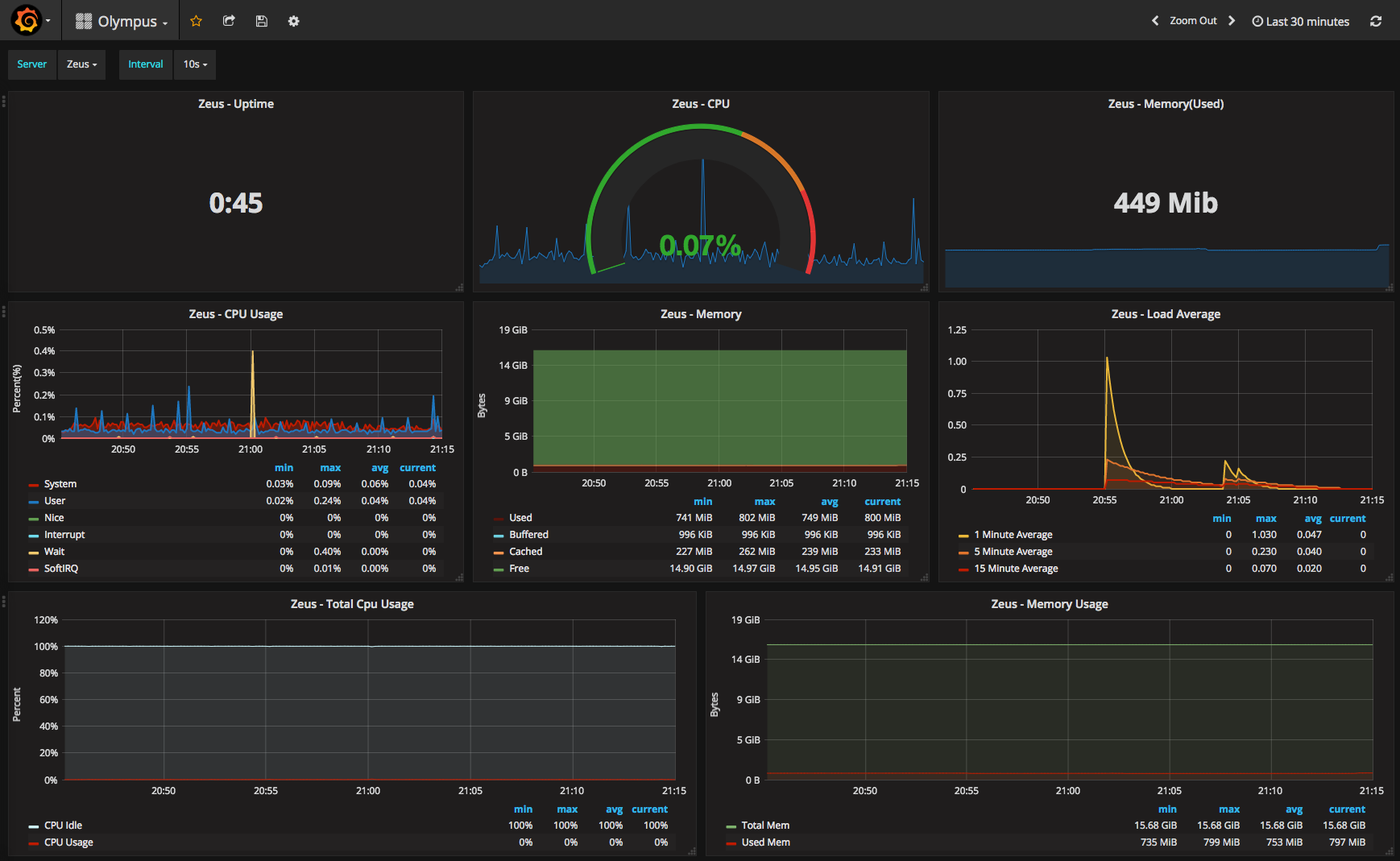Open the Zeus - CPU Usage panel title menu

[235, 314]
